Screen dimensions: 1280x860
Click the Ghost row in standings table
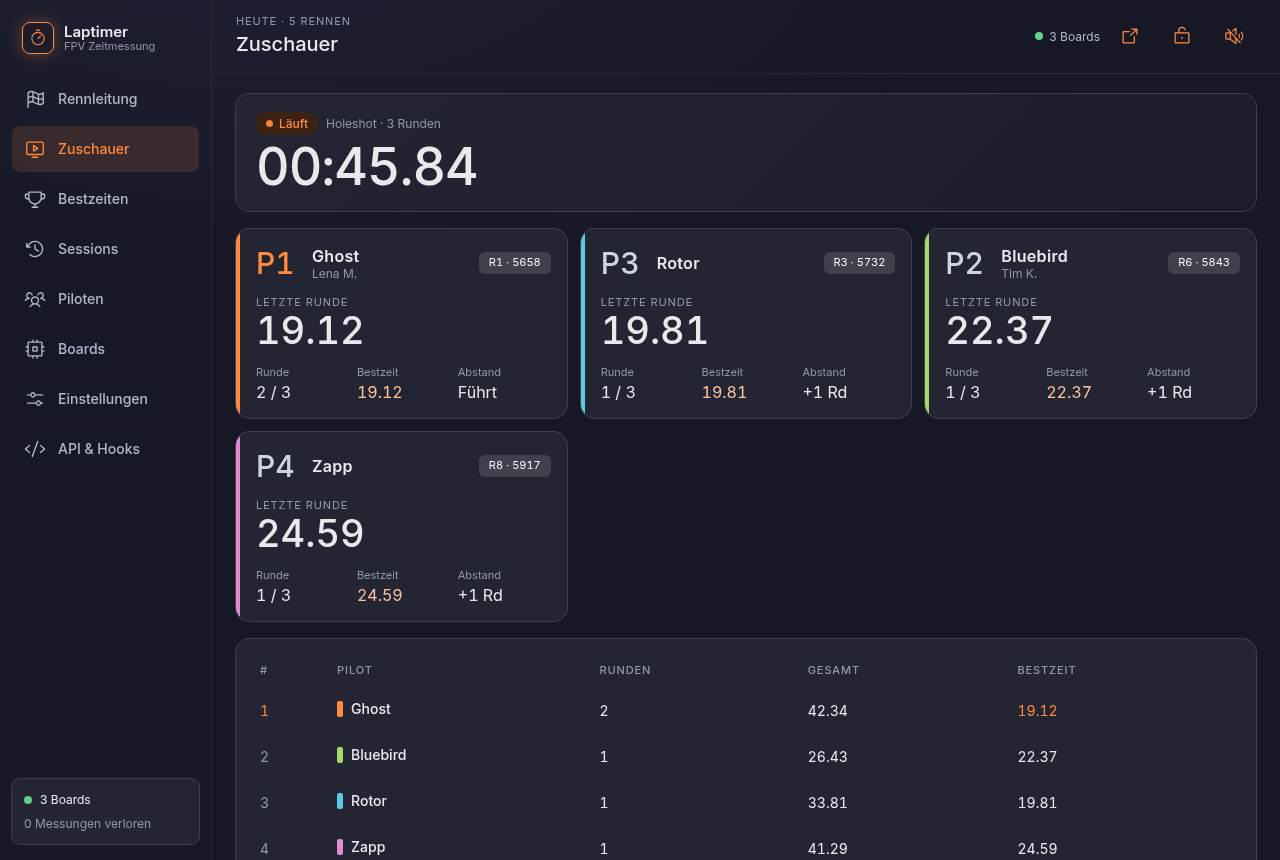coord(746,710)
